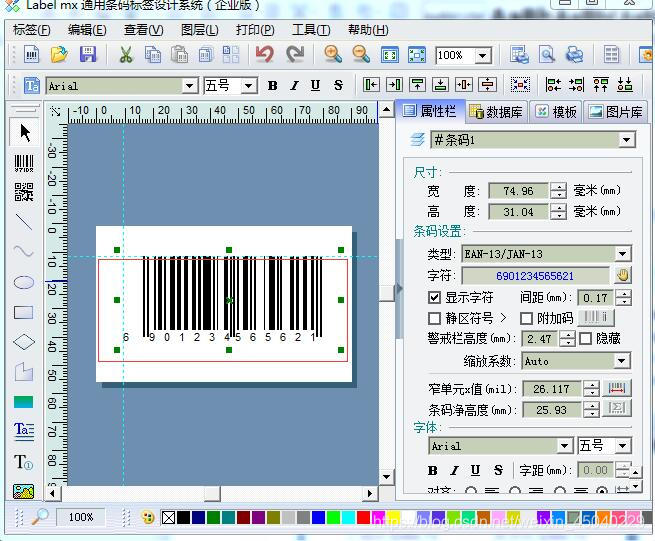The height and width of the screenshot is (541, 655).
Task: Click the canvas vertical scrollbar down arrow
Action: click(386, 477)
